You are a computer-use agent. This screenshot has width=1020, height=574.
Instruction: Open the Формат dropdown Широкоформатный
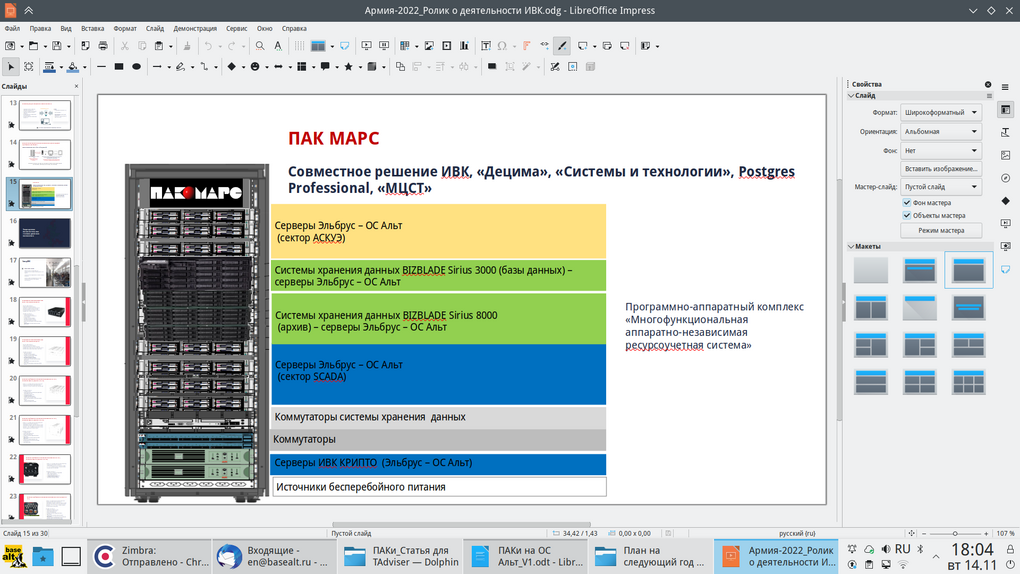(x=941, y=112)
